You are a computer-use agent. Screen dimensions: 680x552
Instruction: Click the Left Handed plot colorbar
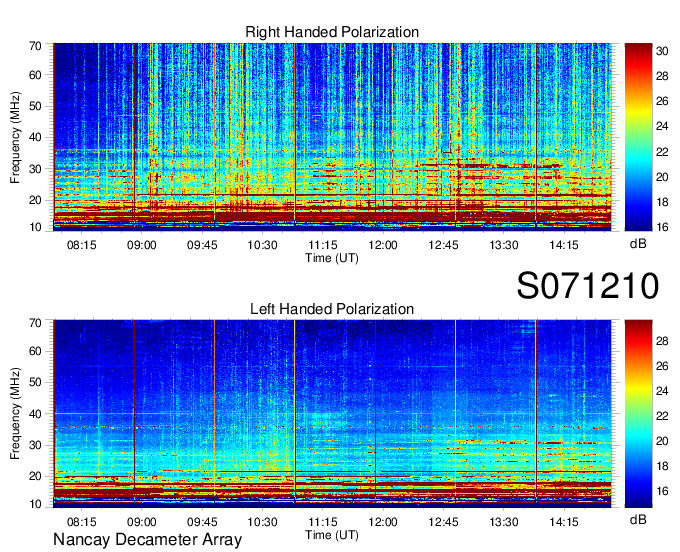(638, 414)
